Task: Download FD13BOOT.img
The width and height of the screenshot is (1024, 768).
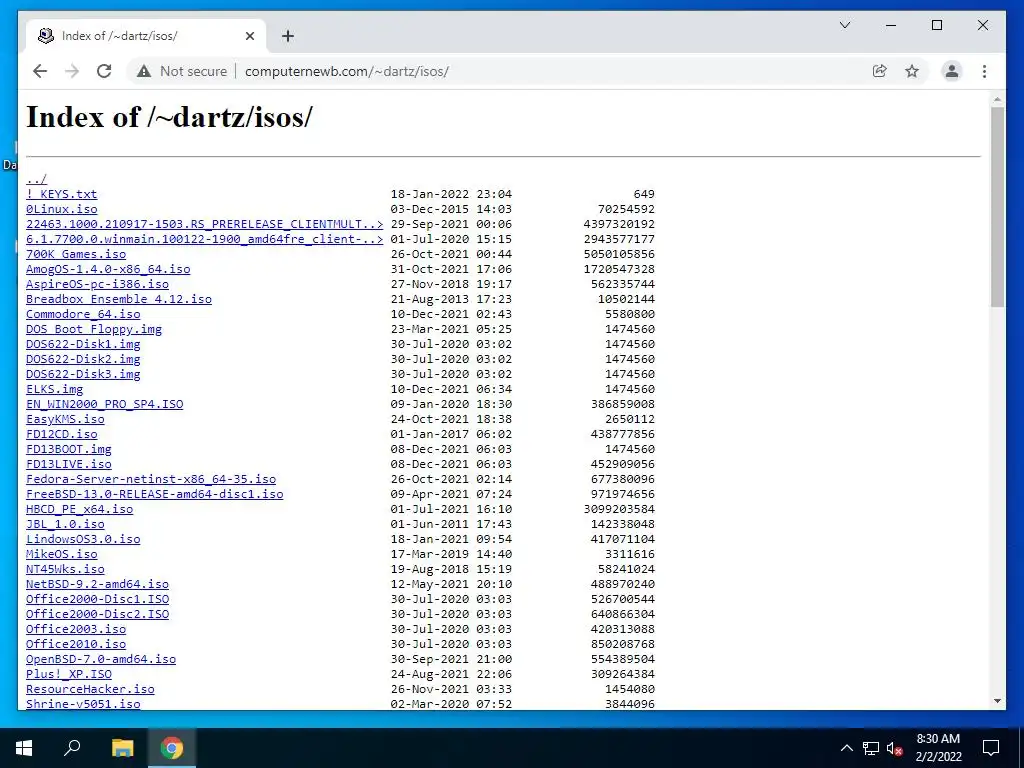Action: tap(69, 449)
